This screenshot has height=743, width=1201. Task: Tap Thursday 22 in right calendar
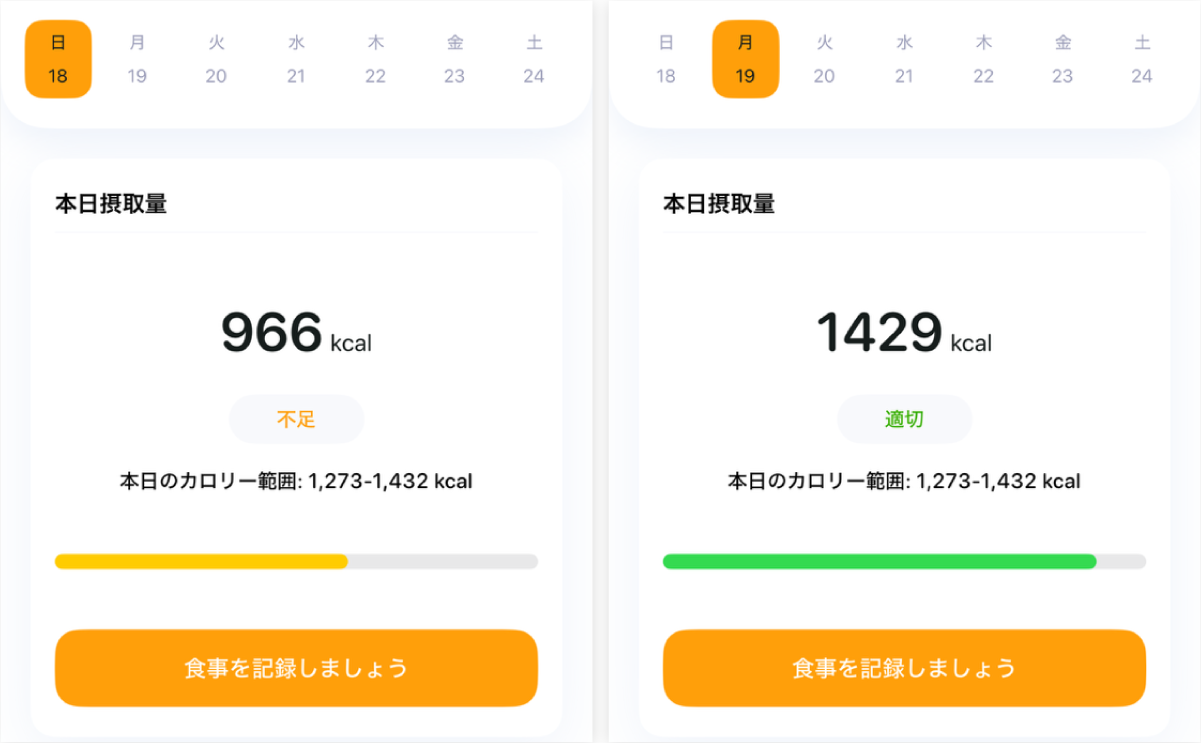tap(983, 59)
